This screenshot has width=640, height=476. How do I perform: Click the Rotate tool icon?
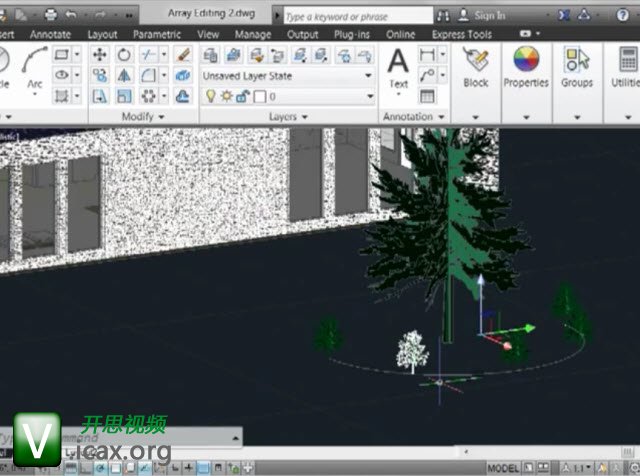tap(124, 55)
